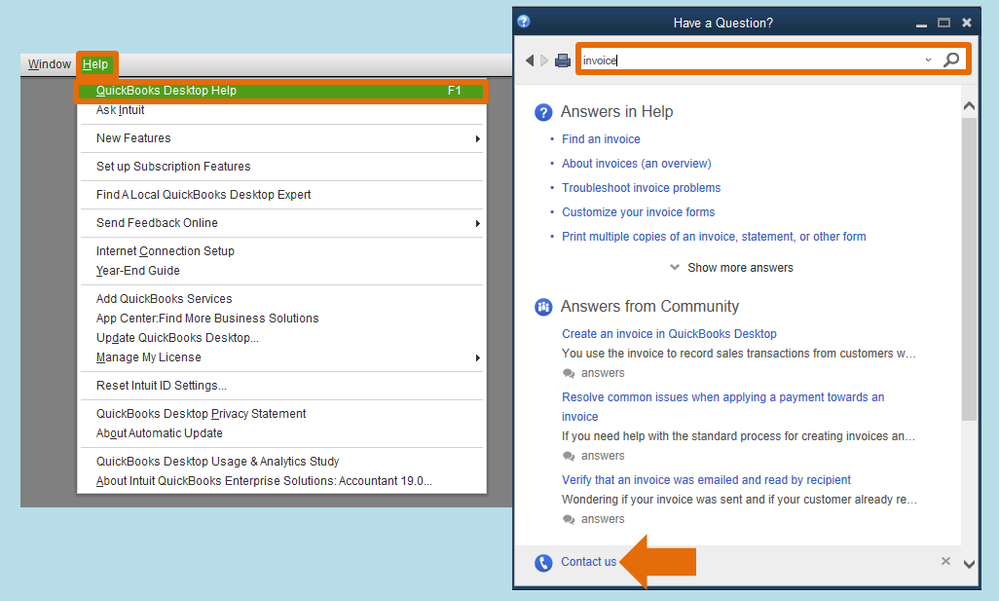
Task: Click answers count under Resolve common issues
Action: click(594, 456)
